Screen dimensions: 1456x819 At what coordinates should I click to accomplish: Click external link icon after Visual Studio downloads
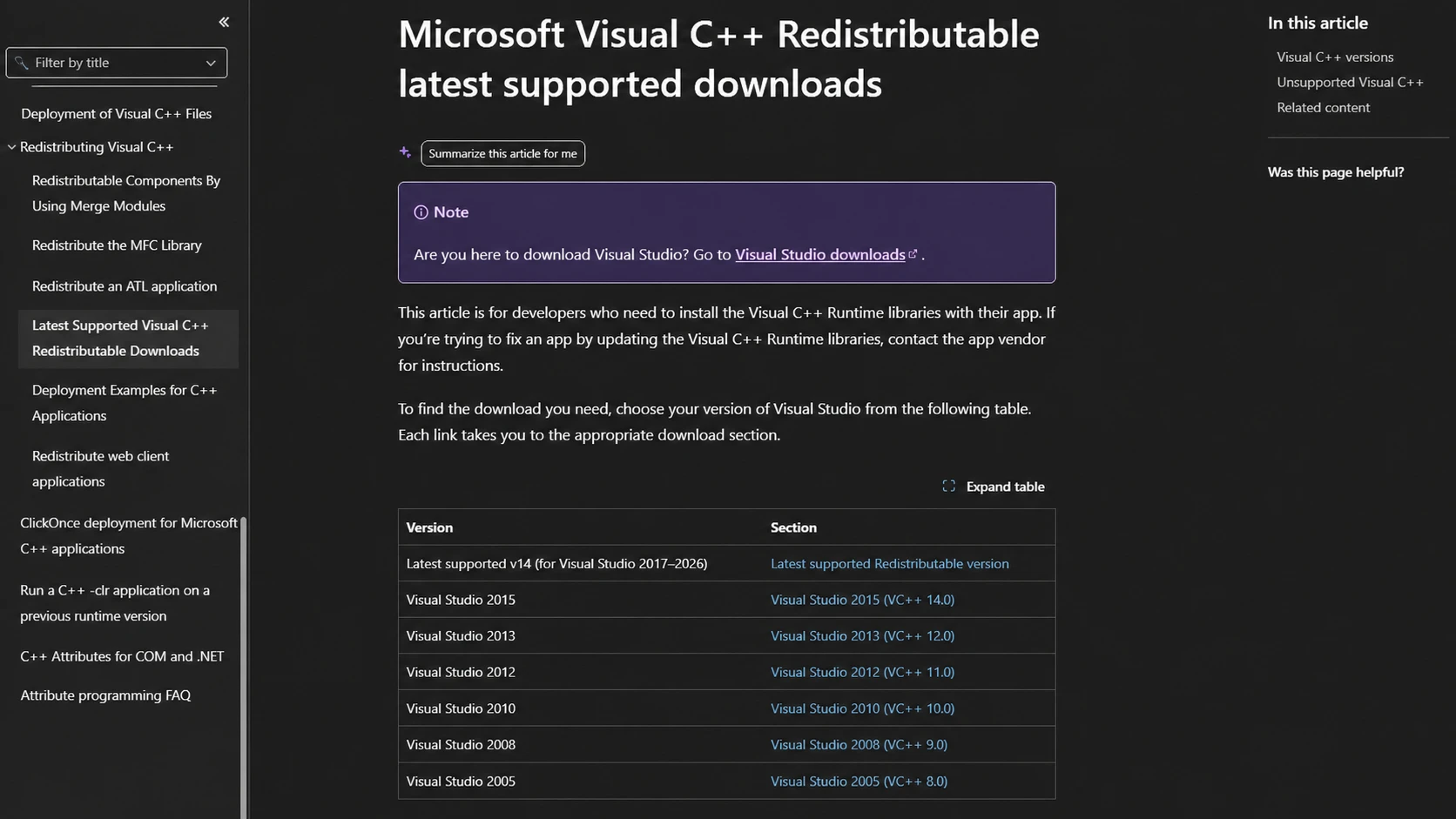pyautogui.click(x=913, y=254)
